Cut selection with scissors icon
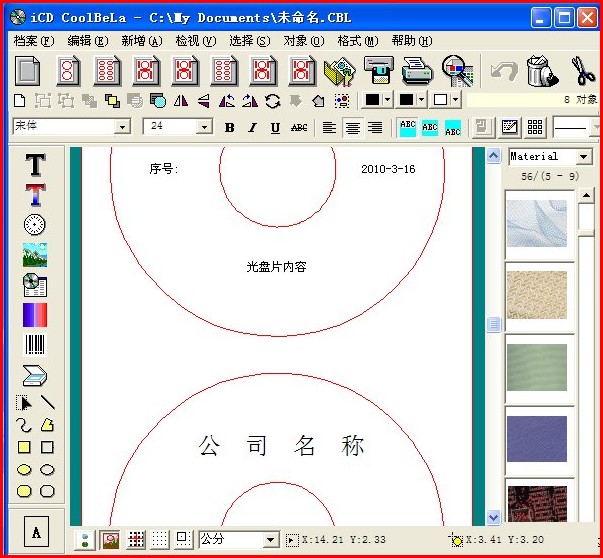The image size is (603, 558). pos(583,71)
